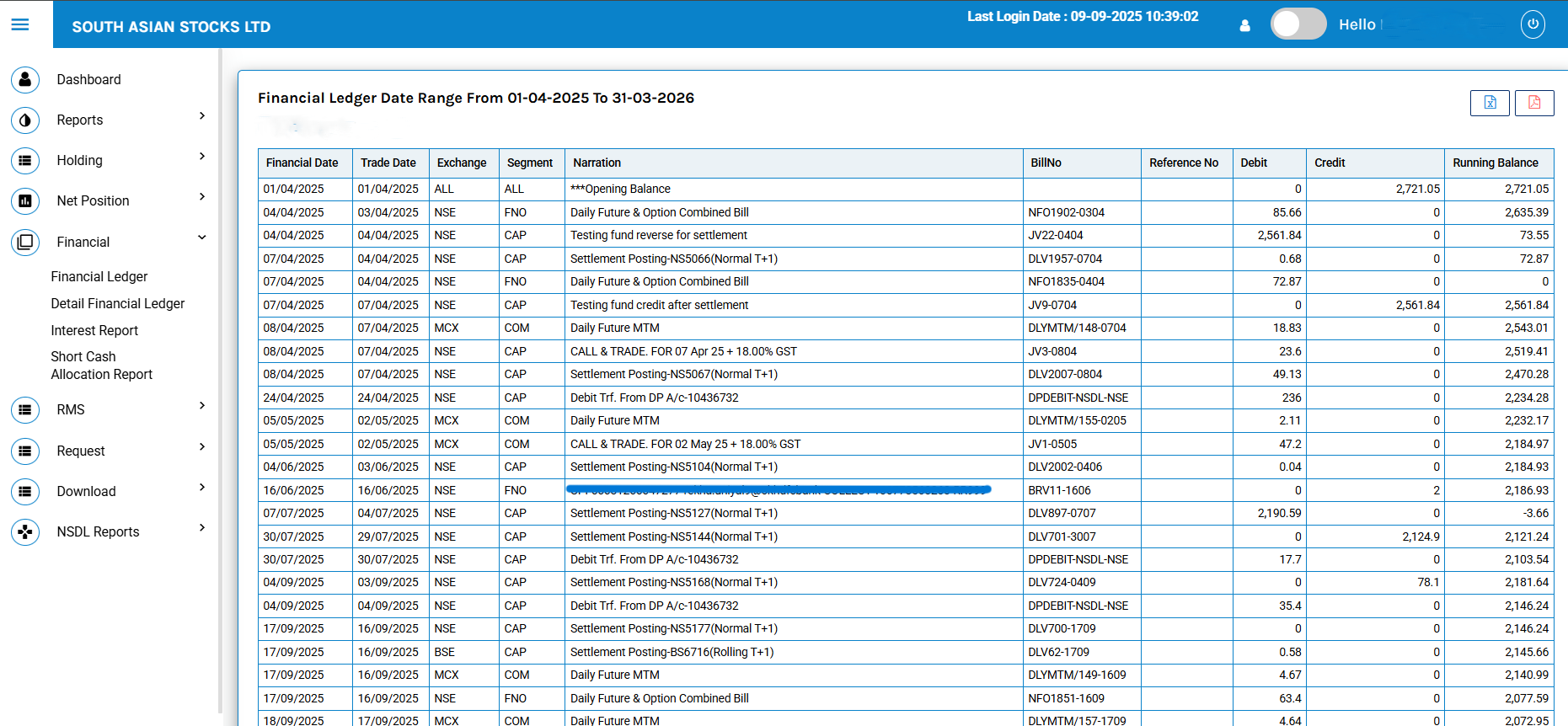Click the Running Balance column header
This screenshot has height=726, width=1568.
1495,163
